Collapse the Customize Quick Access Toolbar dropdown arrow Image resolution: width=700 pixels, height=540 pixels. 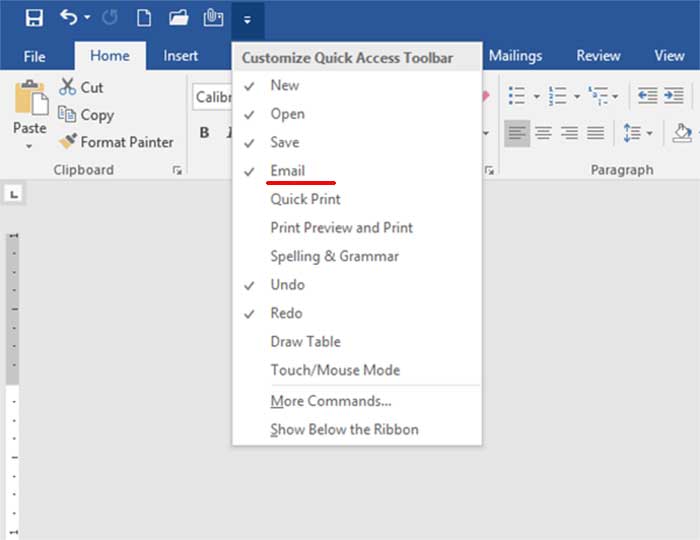coord(247,19)
